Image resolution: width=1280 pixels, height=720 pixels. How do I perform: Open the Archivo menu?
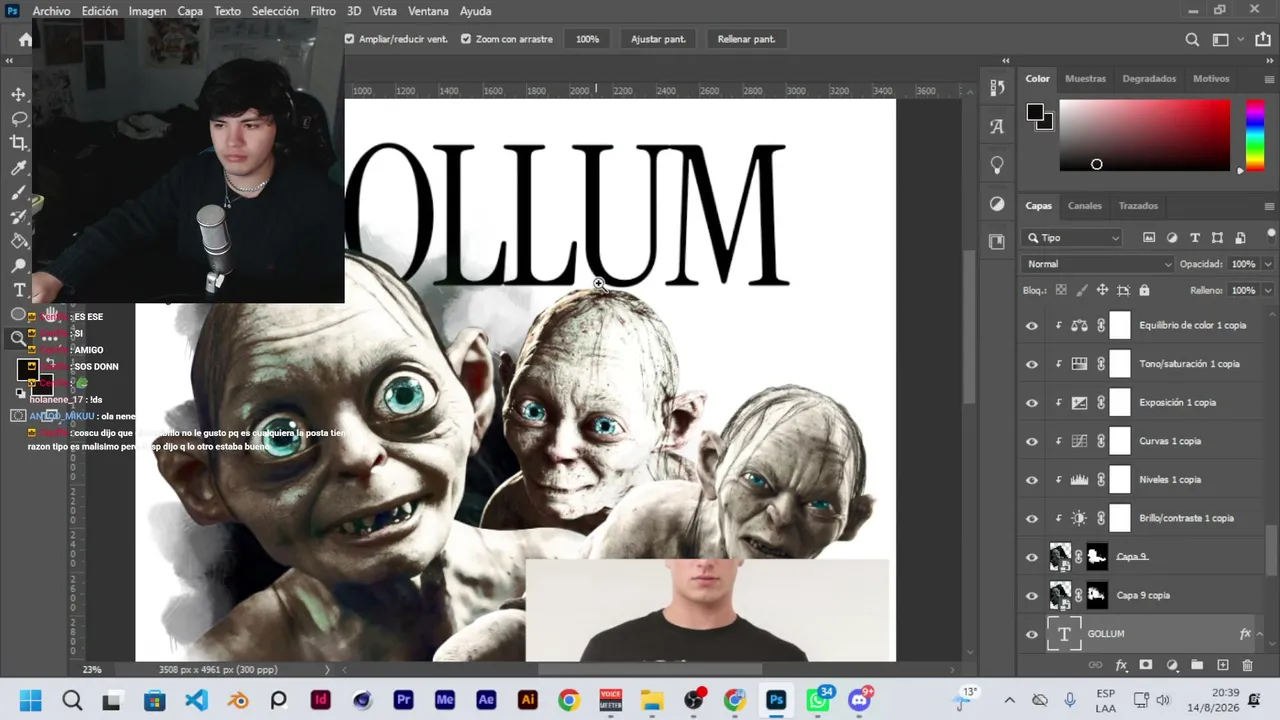[52, 11]
